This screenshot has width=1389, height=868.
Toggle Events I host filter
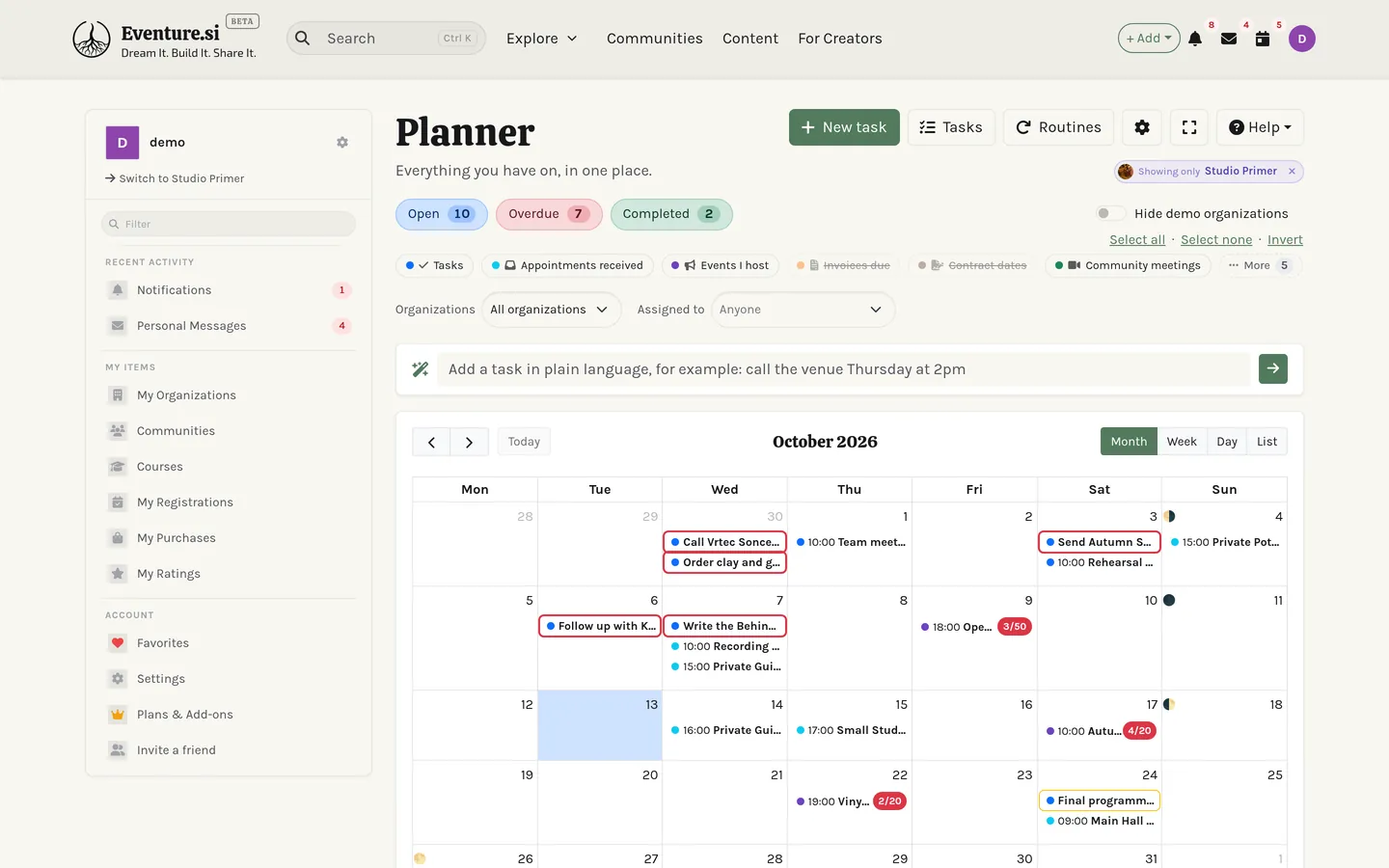click(x=721, y=265)
